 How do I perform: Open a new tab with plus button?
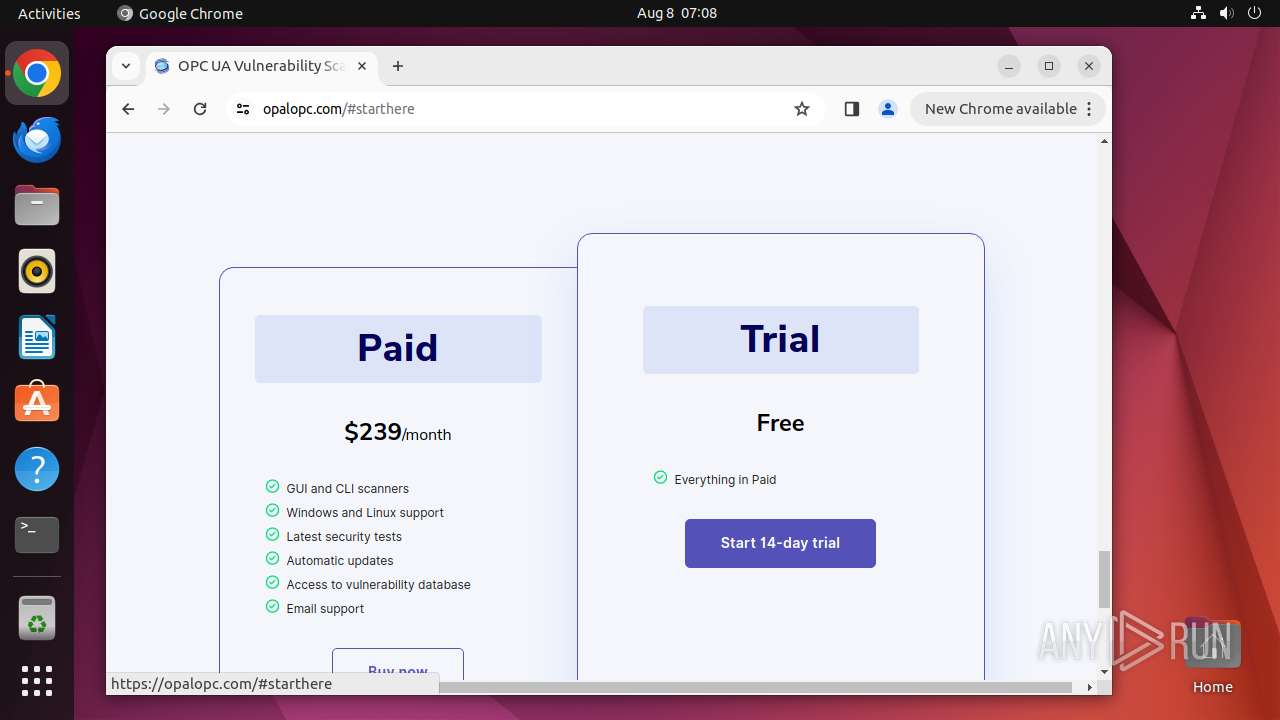[398, 66]
